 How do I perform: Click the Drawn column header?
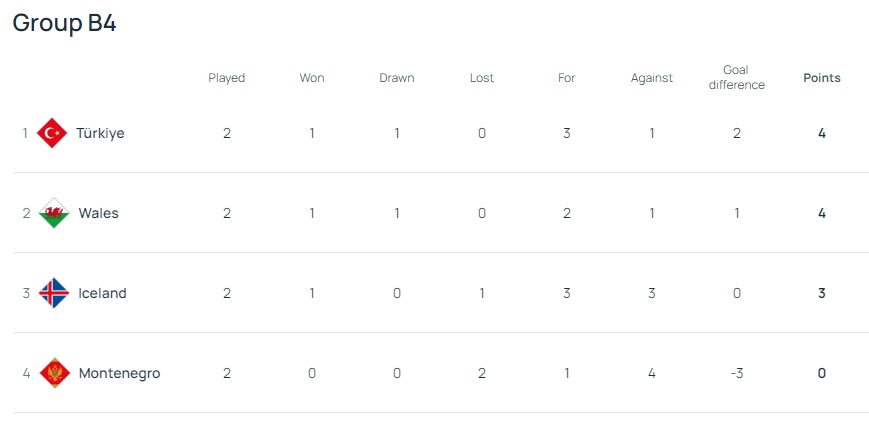point(397,78)
